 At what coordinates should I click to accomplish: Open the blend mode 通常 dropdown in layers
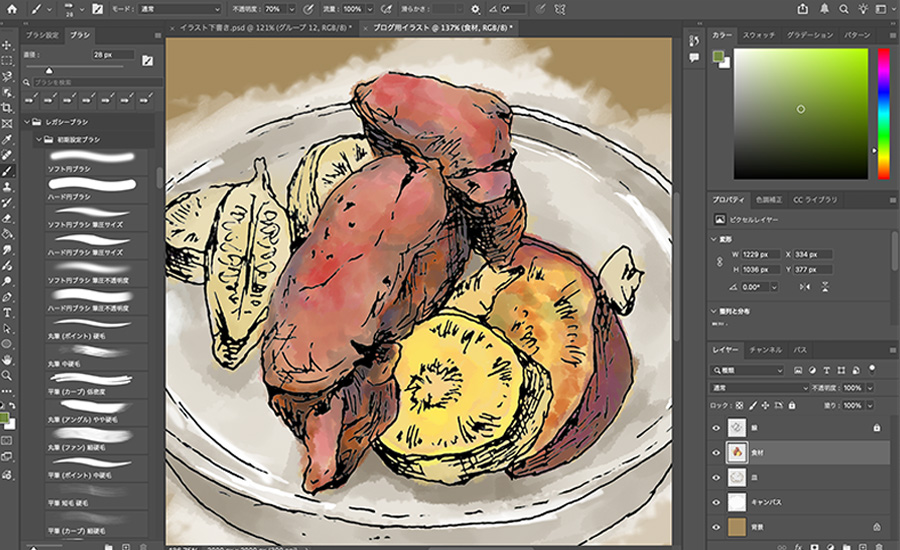[760, 388]
